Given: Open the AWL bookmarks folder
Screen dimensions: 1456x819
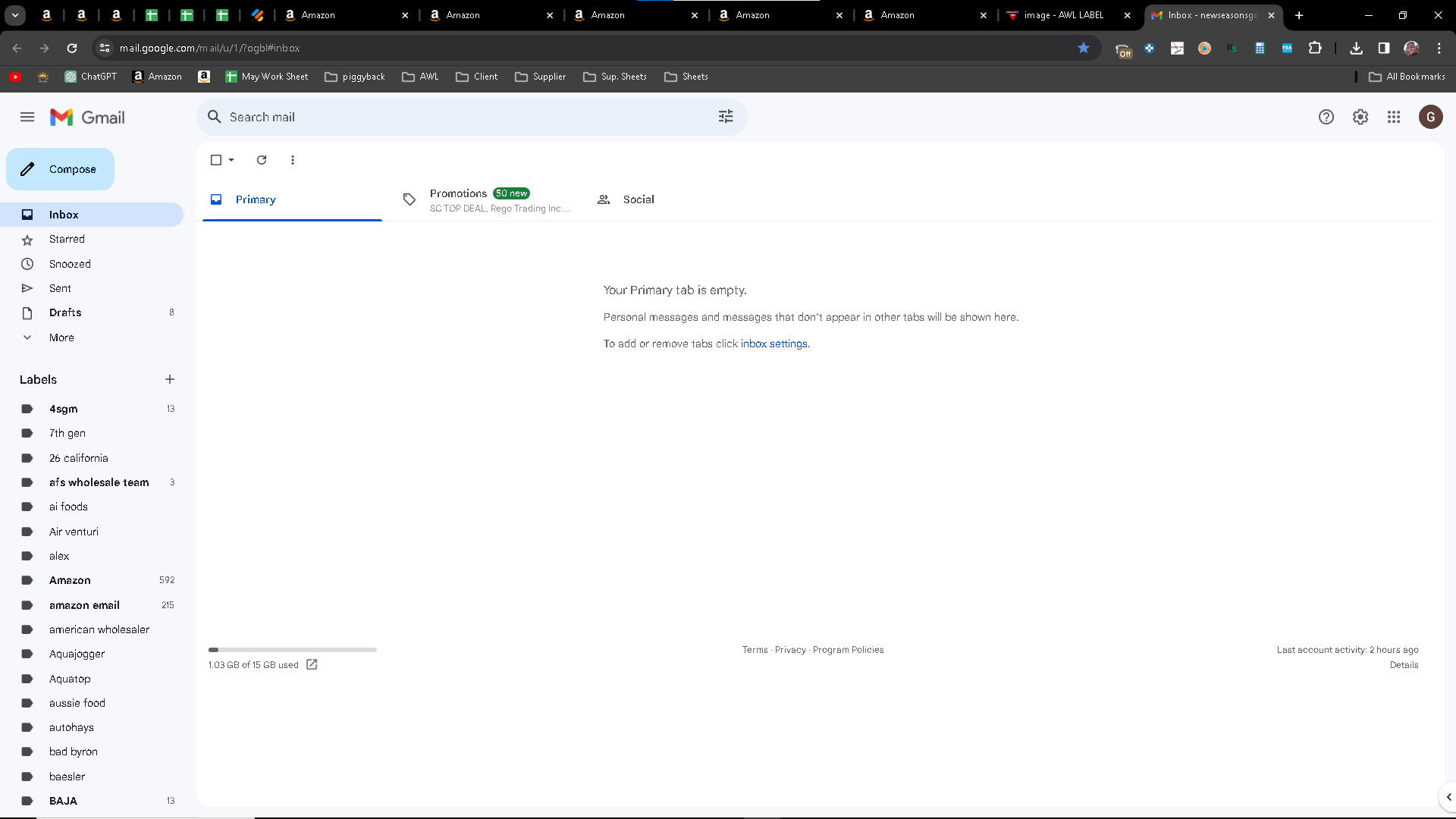Looking at the screenshot, I should [420, 77].
